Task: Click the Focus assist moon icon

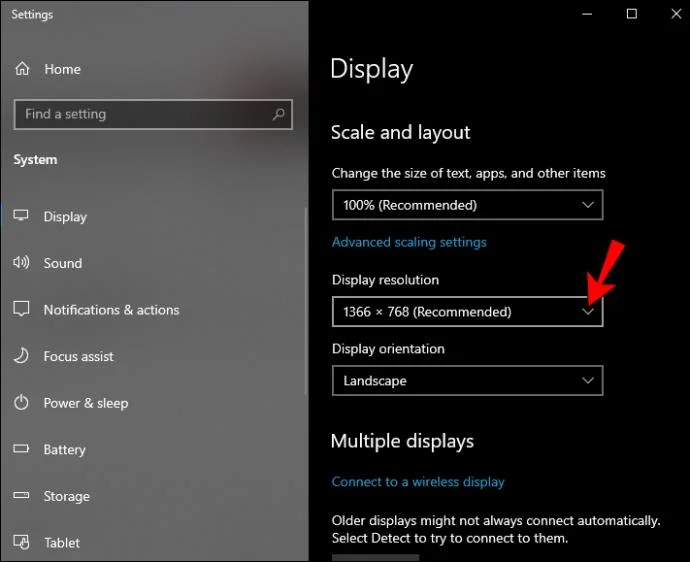Action: [21, 356]
